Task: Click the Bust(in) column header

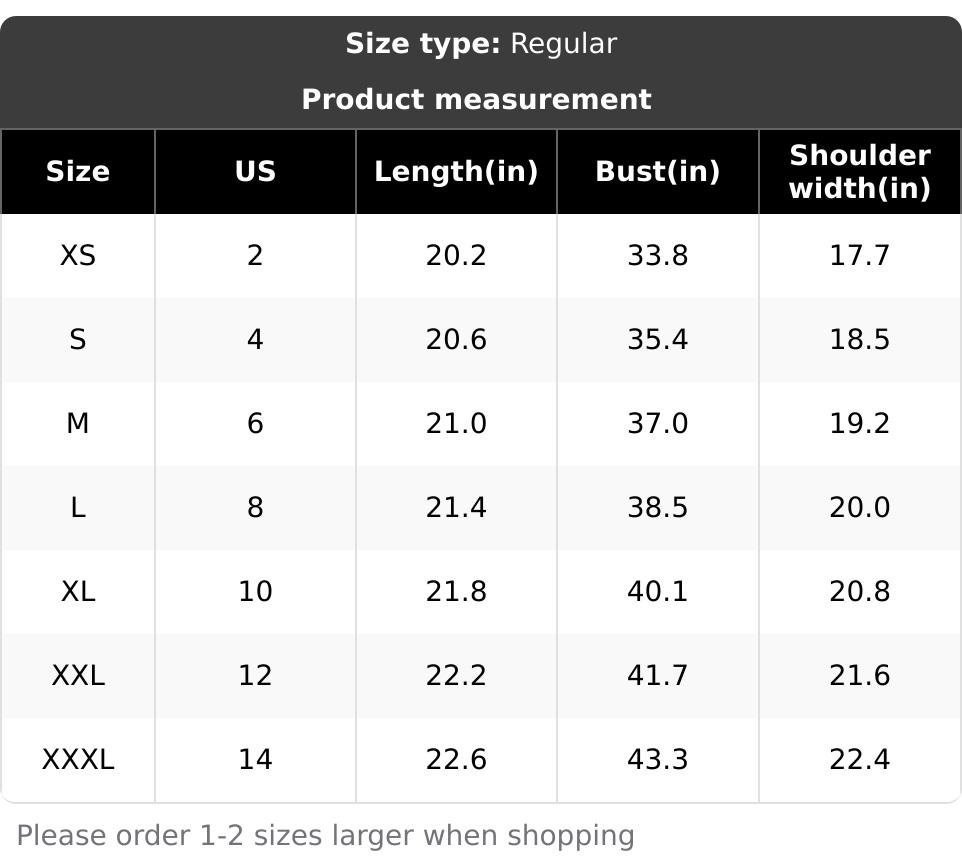Action: 657,172
